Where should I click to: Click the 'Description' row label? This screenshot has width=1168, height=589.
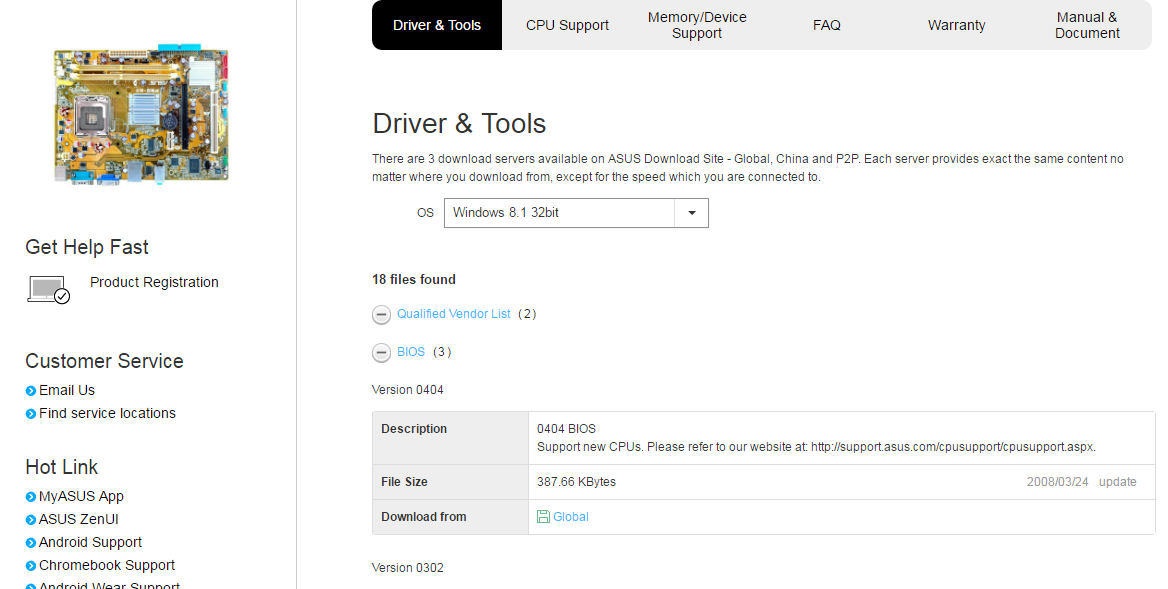pyautogui.click(x=414, y=429)
